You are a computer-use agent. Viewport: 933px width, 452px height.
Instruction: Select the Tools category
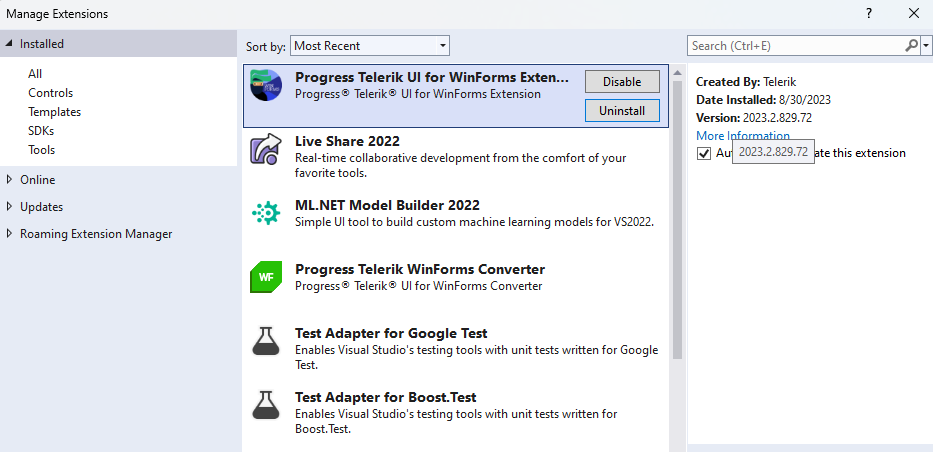(42, 150)
